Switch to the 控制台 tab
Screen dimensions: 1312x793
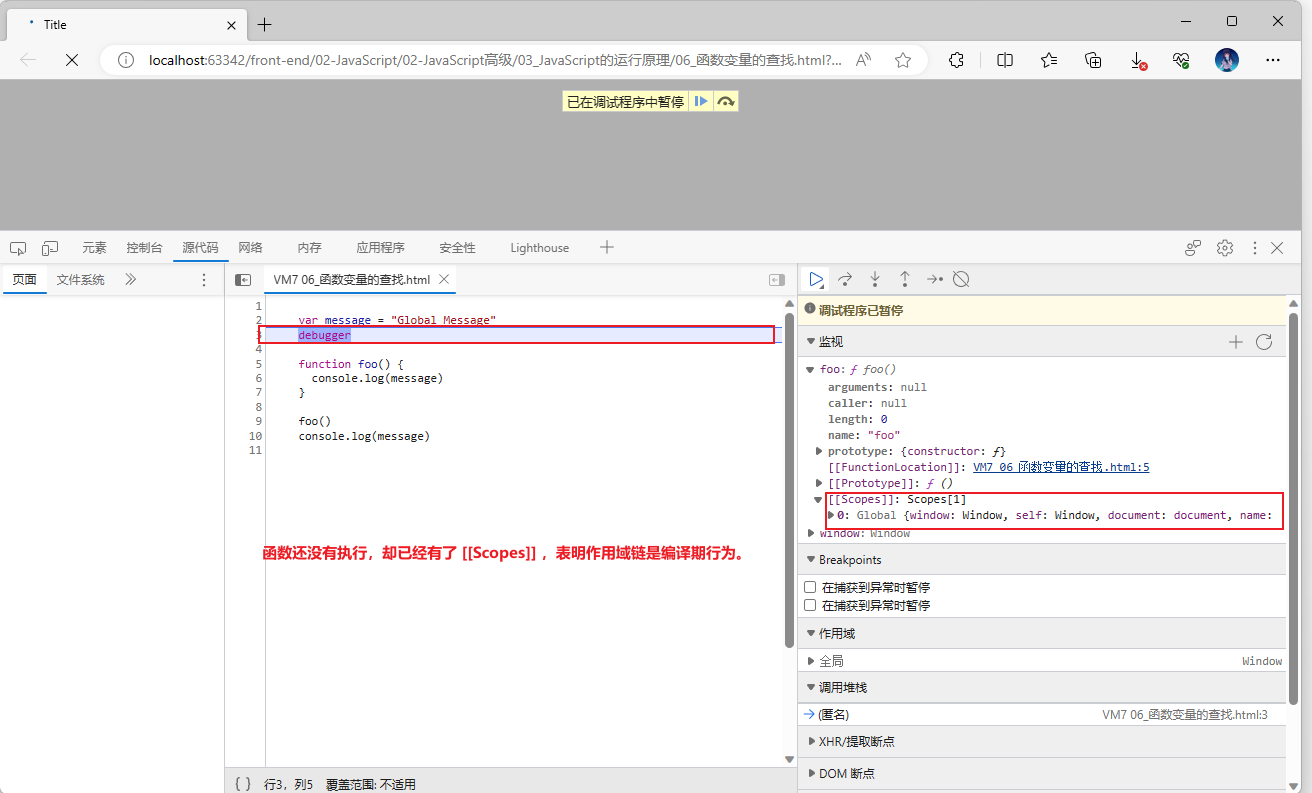tap(144, 248)
